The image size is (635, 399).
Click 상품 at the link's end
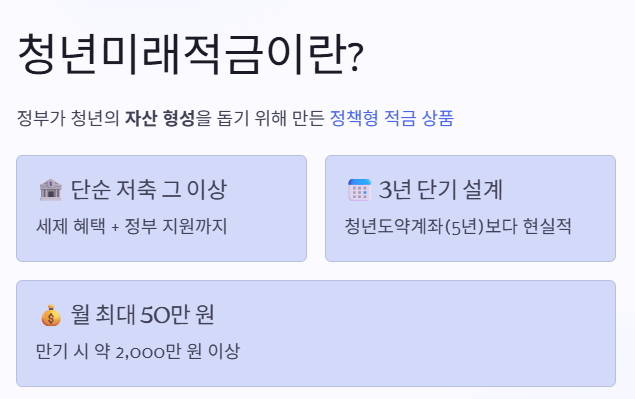pyautogui.click(x=437, y=118)
